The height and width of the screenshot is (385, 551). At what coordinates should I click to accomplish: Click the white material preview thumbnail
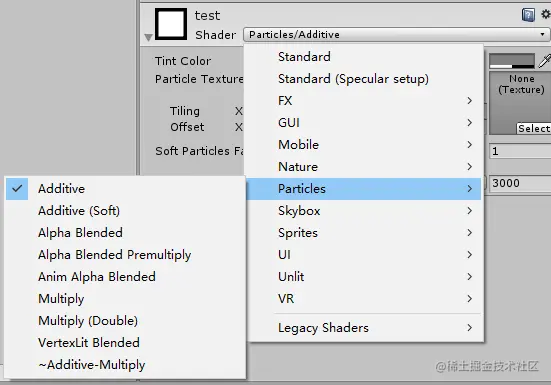point(171,24)
